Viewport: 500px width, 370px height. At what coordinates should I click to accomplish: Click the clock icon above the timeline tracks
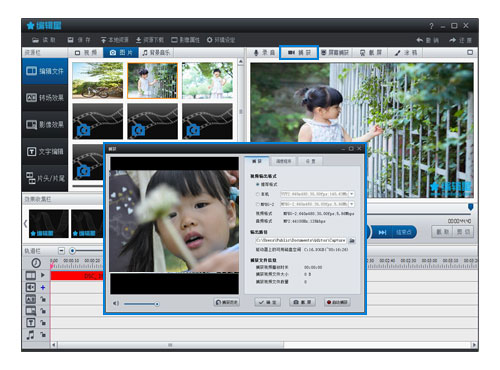(36, 263)
